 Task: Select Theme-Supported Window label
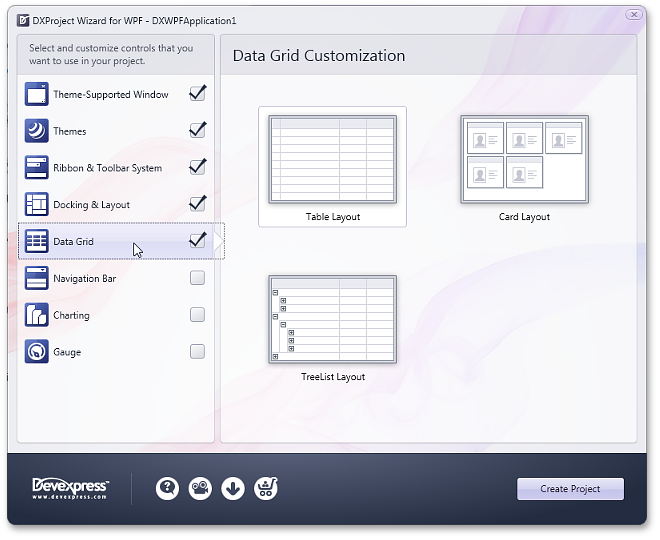111,95
